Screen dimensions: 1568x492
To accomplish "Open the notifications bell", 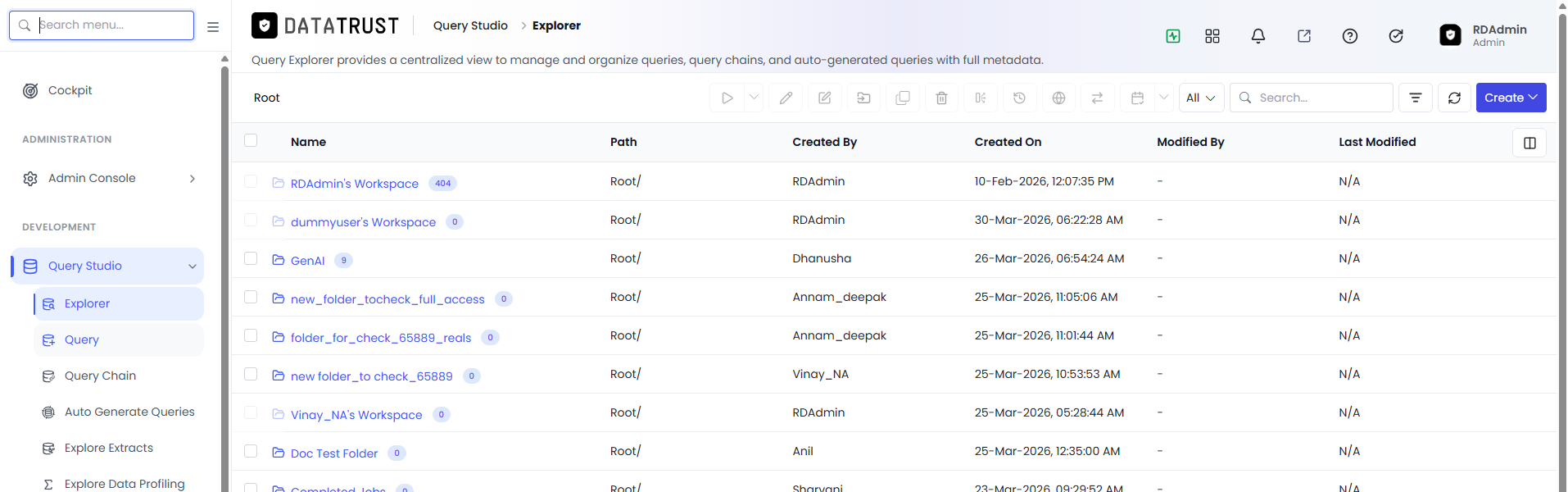I will [1258, 36].
